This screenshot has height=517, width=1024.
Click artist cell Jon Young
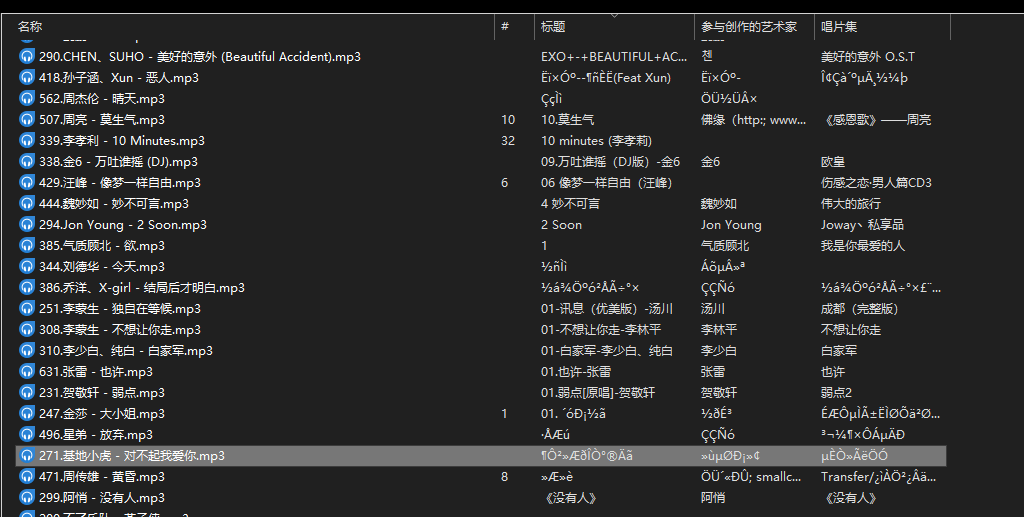pyautogui.click(x=731, y=225)
